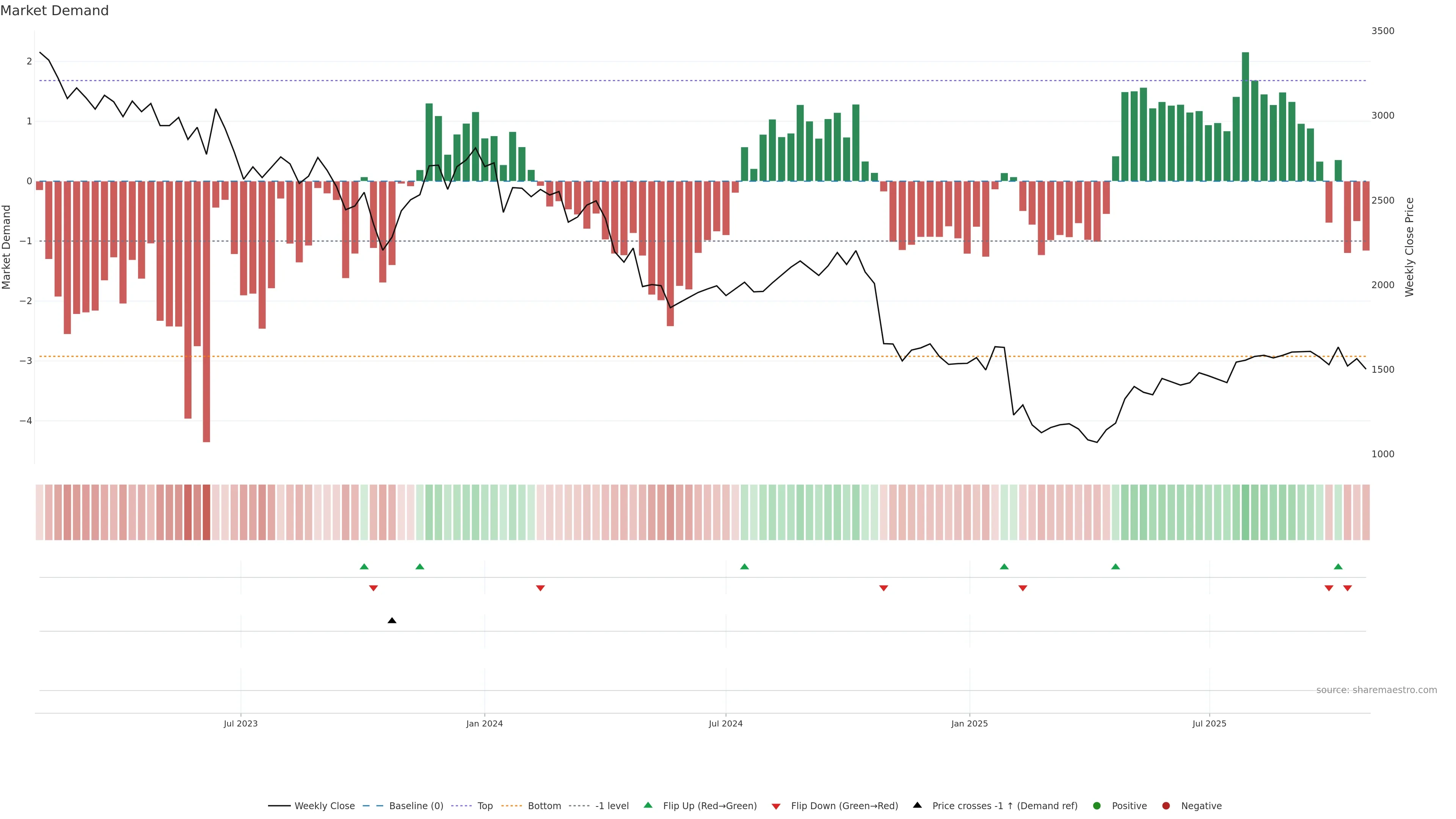Image resolution: width=1456 pixels, height=819 pixels.
Task: Click the source: sharemaestro.com text
Action: 1376,690
